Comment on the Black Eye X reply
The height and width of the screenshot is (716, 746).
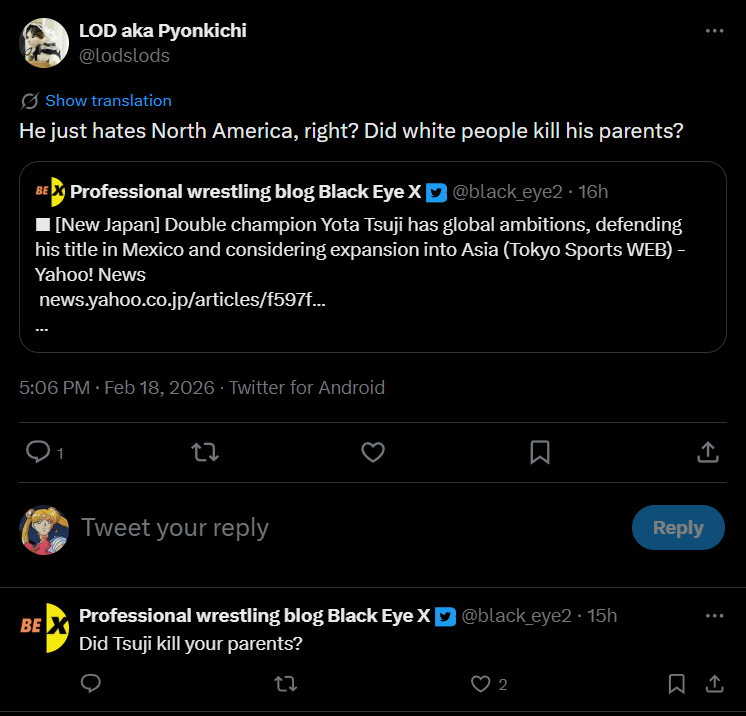90,684
